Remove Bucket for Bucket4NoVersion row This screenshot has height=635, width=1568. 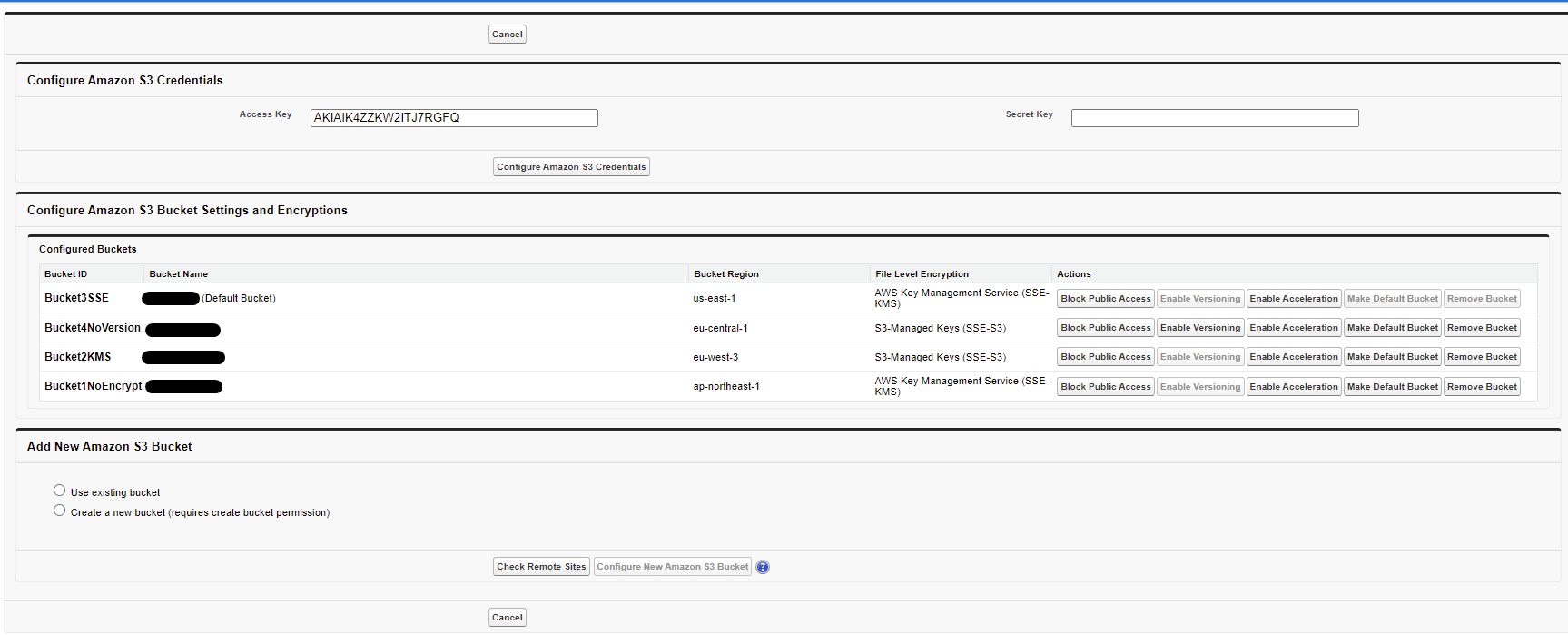point(1481,328)
